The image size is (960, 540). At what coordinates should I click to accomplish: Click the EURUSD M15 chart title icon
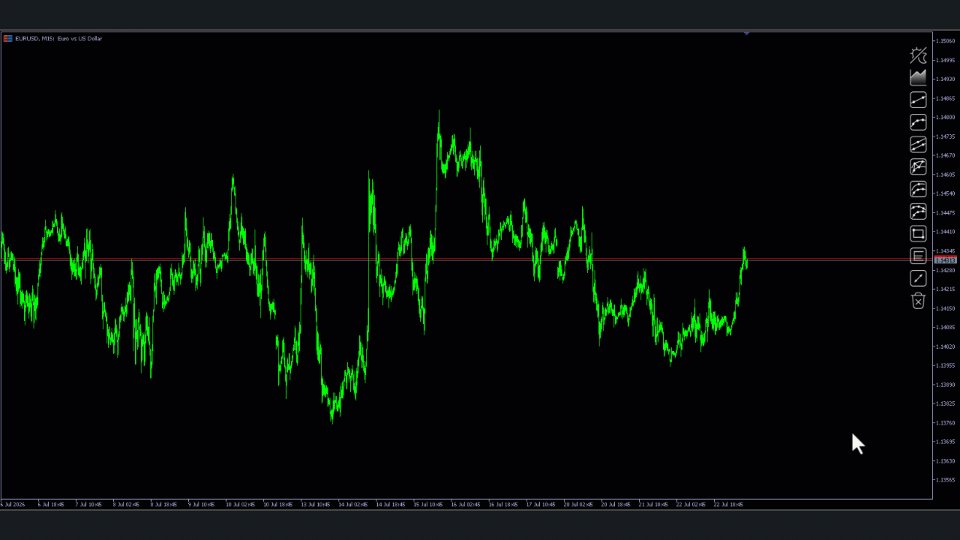[8, 39]
